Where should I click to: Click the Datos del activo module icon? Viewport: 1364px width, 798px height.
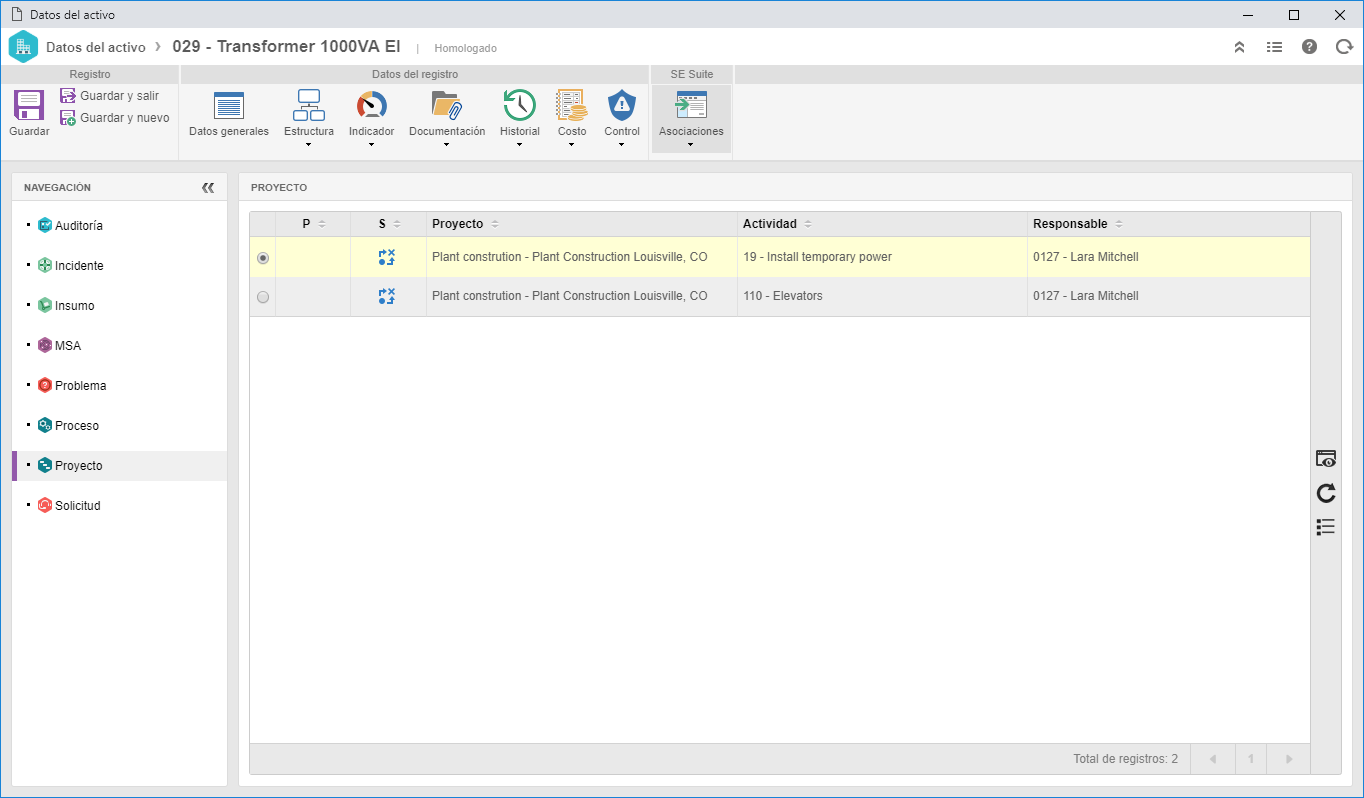click(23, 47)
